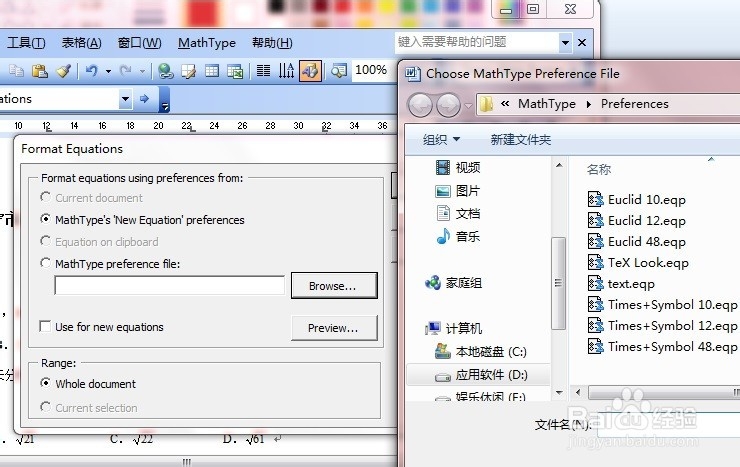Viewport: 740px width, 467px height.
Task: Click Insert Excel Worksheet icon
Action: (235, 72)
